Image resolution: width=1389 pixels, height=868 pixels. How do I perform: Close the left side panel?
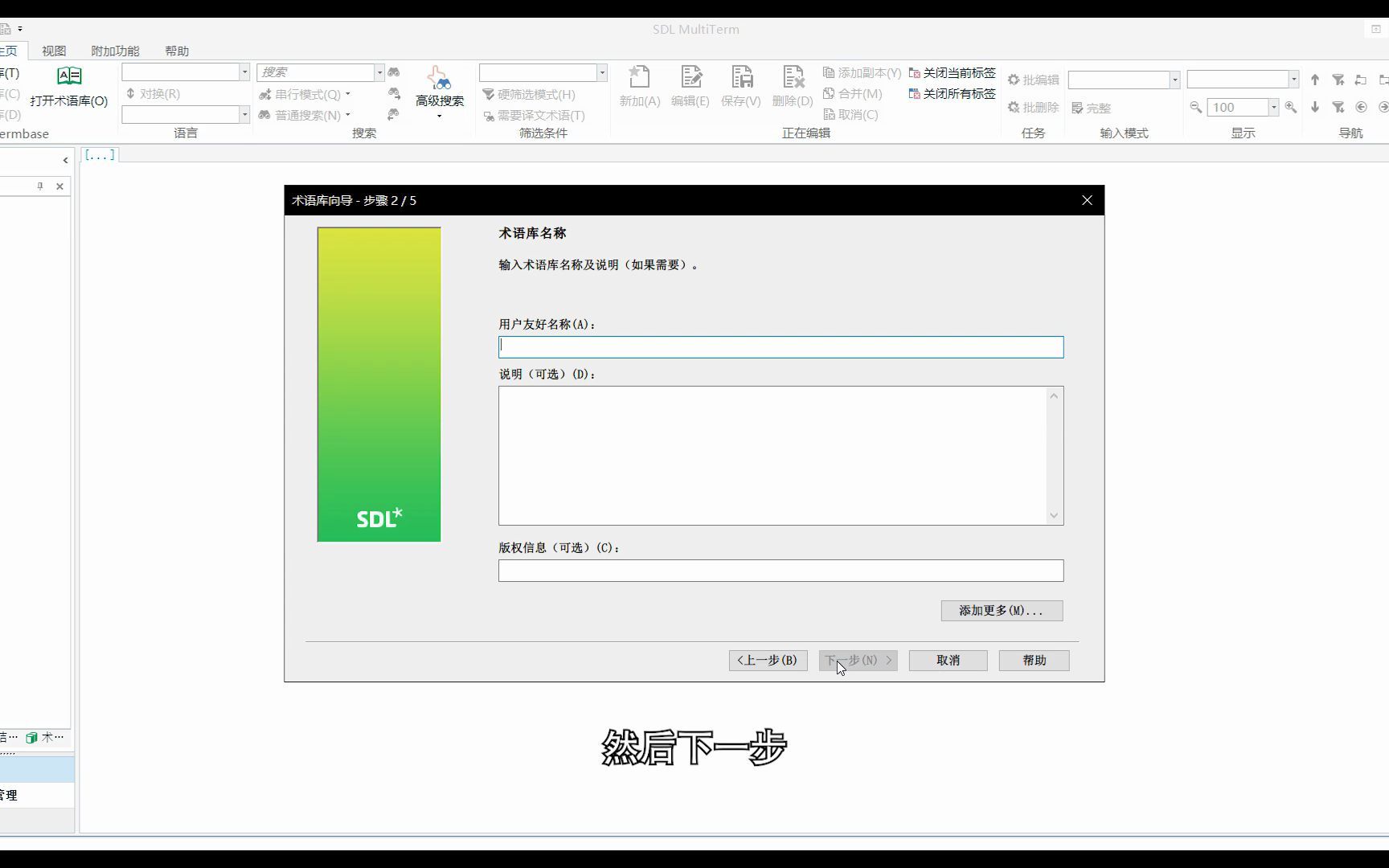tap(59, 186)
